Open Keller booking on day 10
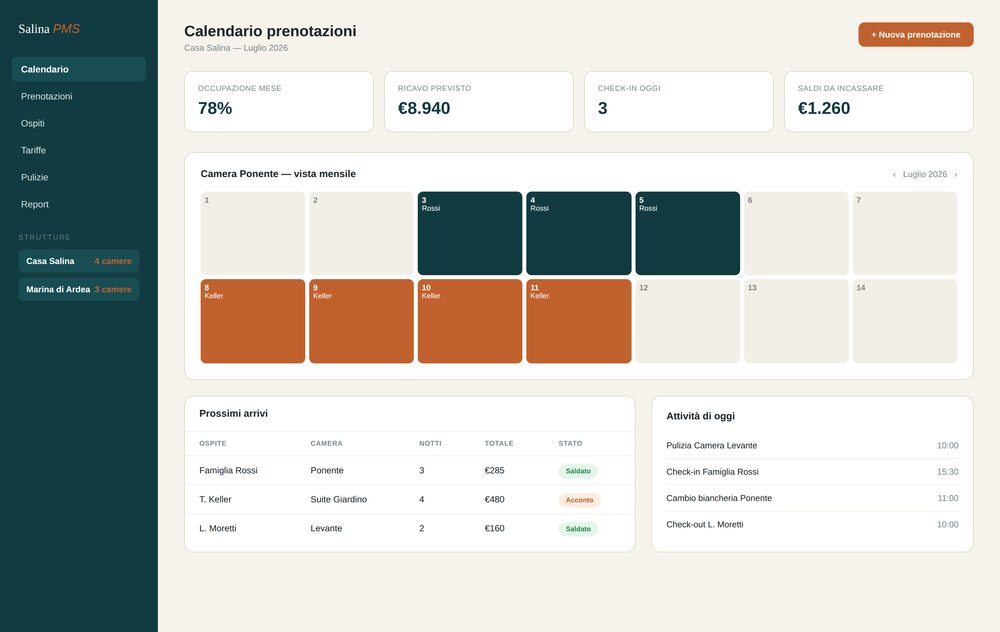 [470, 321]
